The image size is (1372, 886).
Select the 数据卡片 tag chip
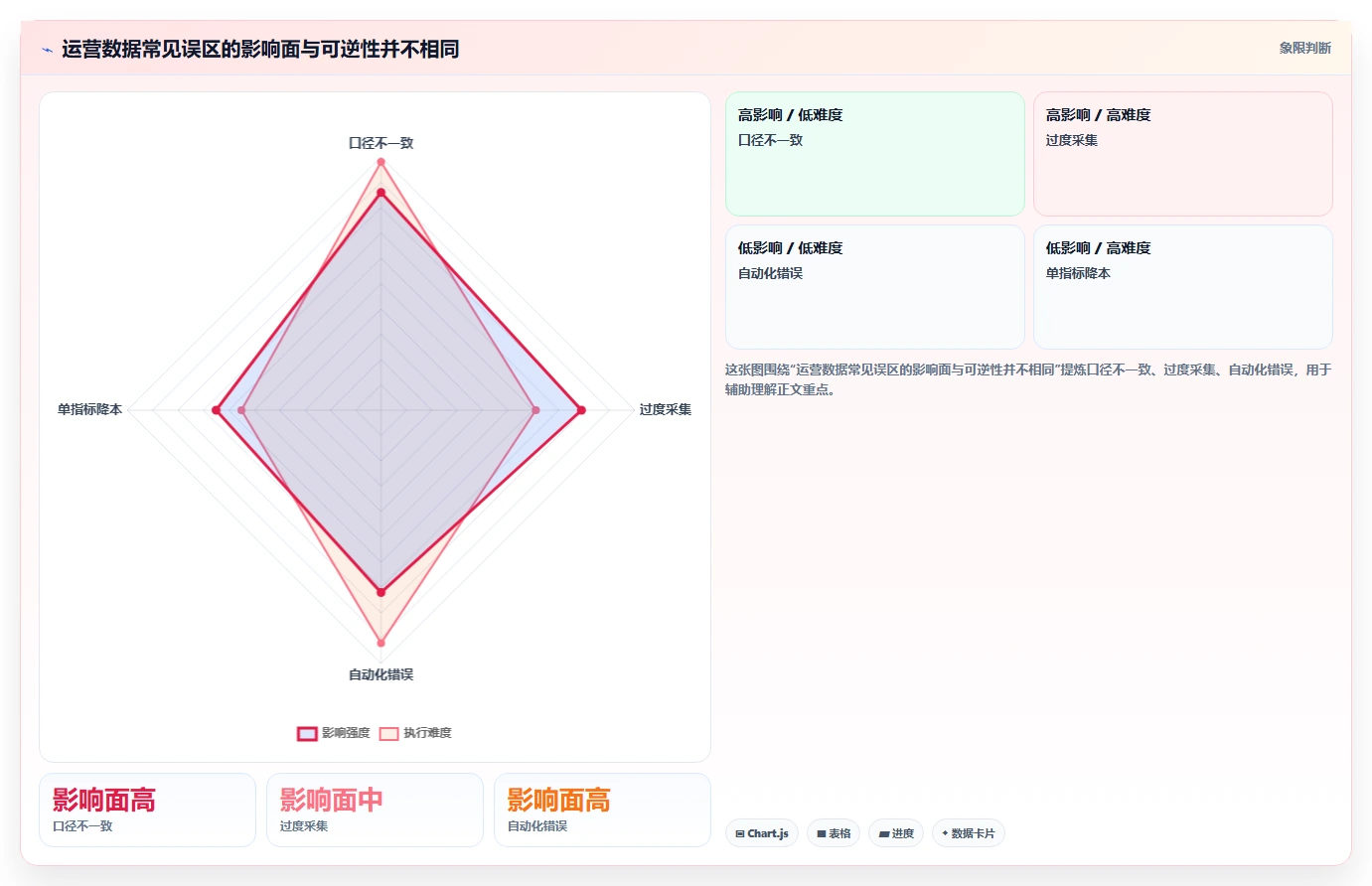click(x=969, y=833)
